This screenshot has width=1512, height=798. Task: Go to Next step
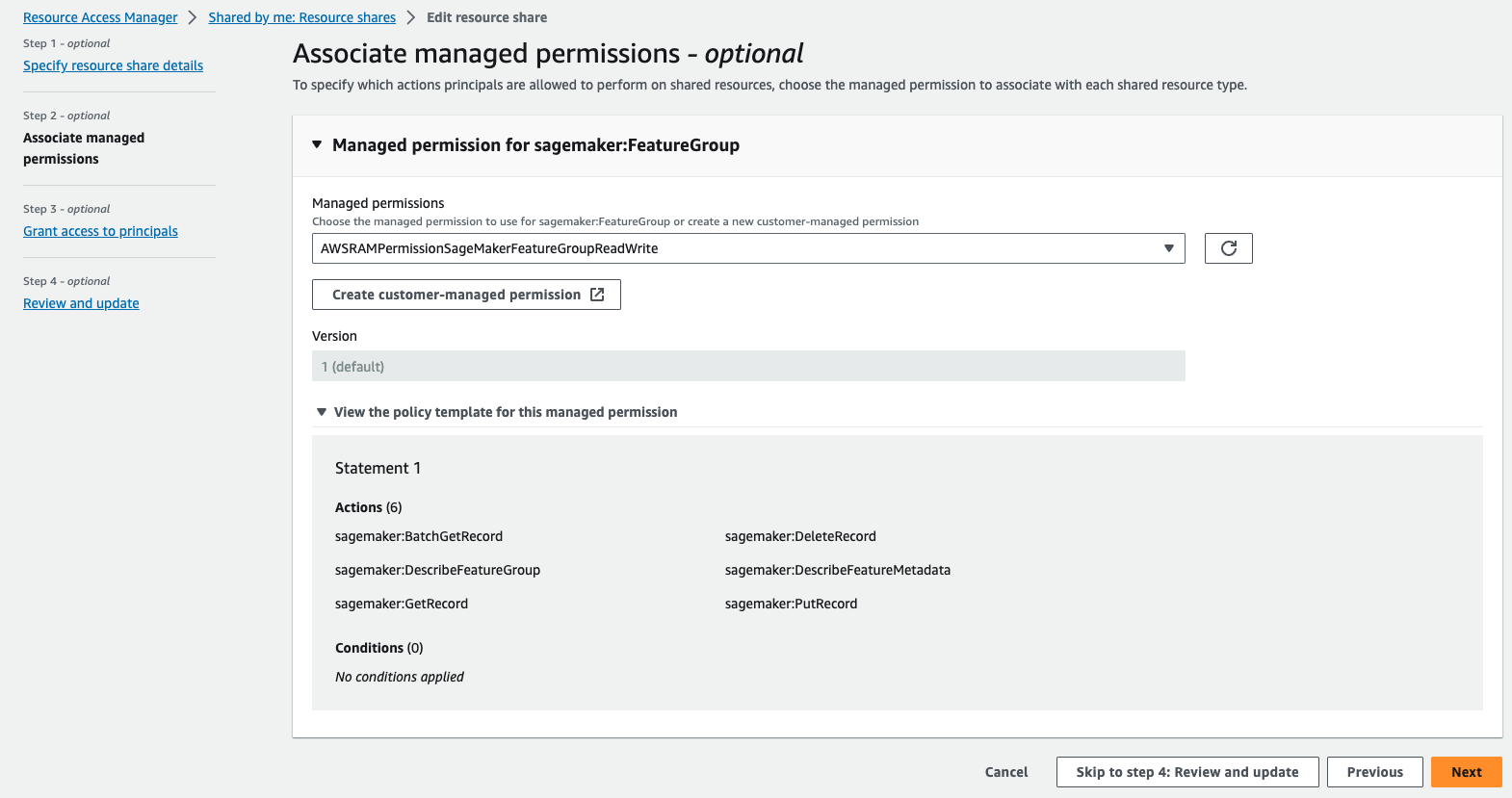click(1466, 772)
